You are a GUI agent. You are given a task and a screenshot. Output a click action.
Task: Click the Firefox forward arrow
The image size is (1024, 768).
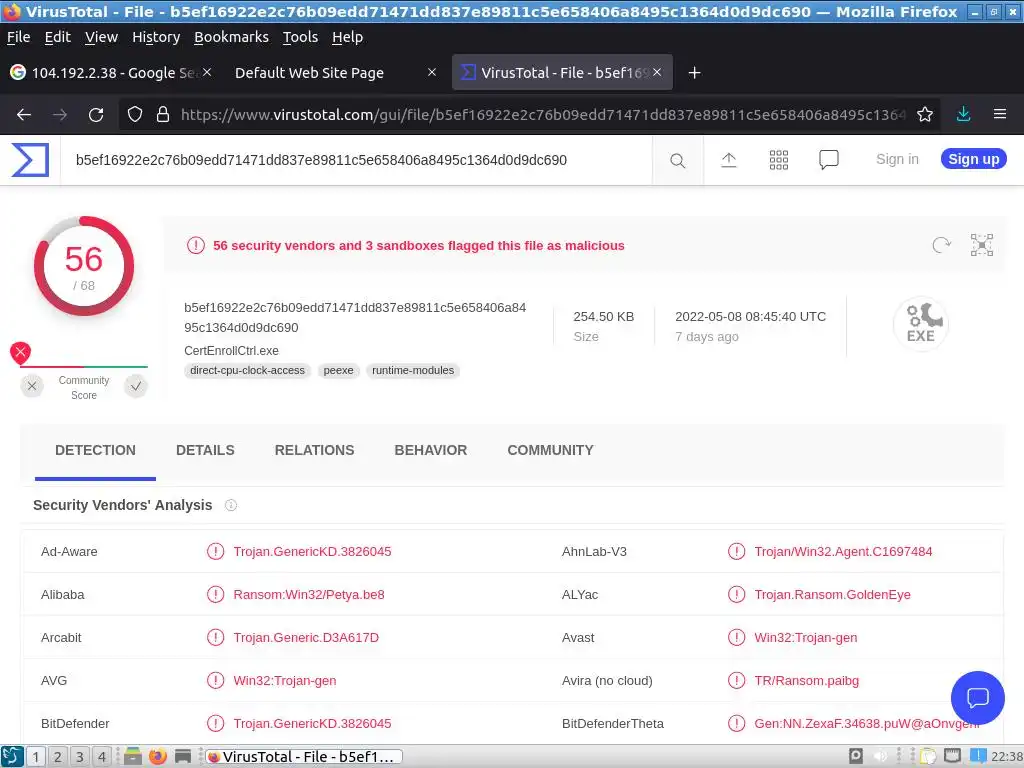tap(60, 114)
